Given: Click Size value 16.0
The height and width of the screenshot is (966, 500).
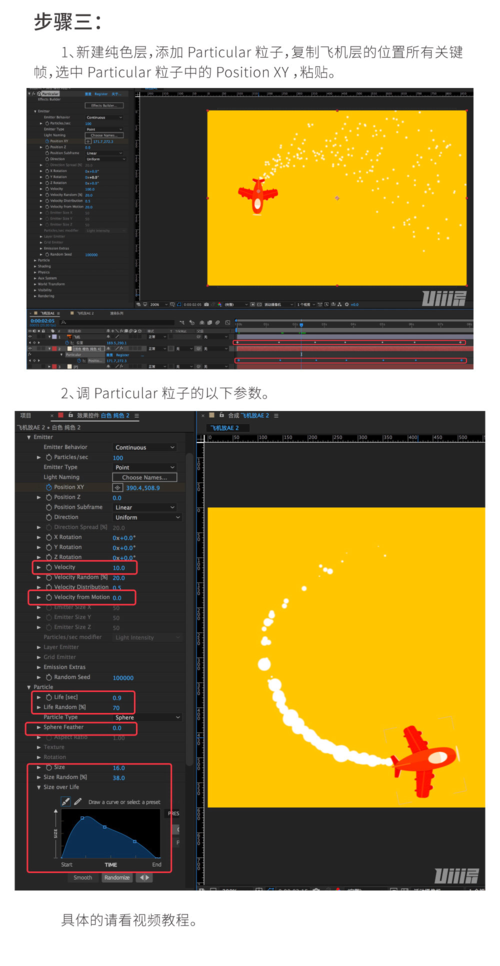Looking at the screenshot, I should tap(119, 768).
